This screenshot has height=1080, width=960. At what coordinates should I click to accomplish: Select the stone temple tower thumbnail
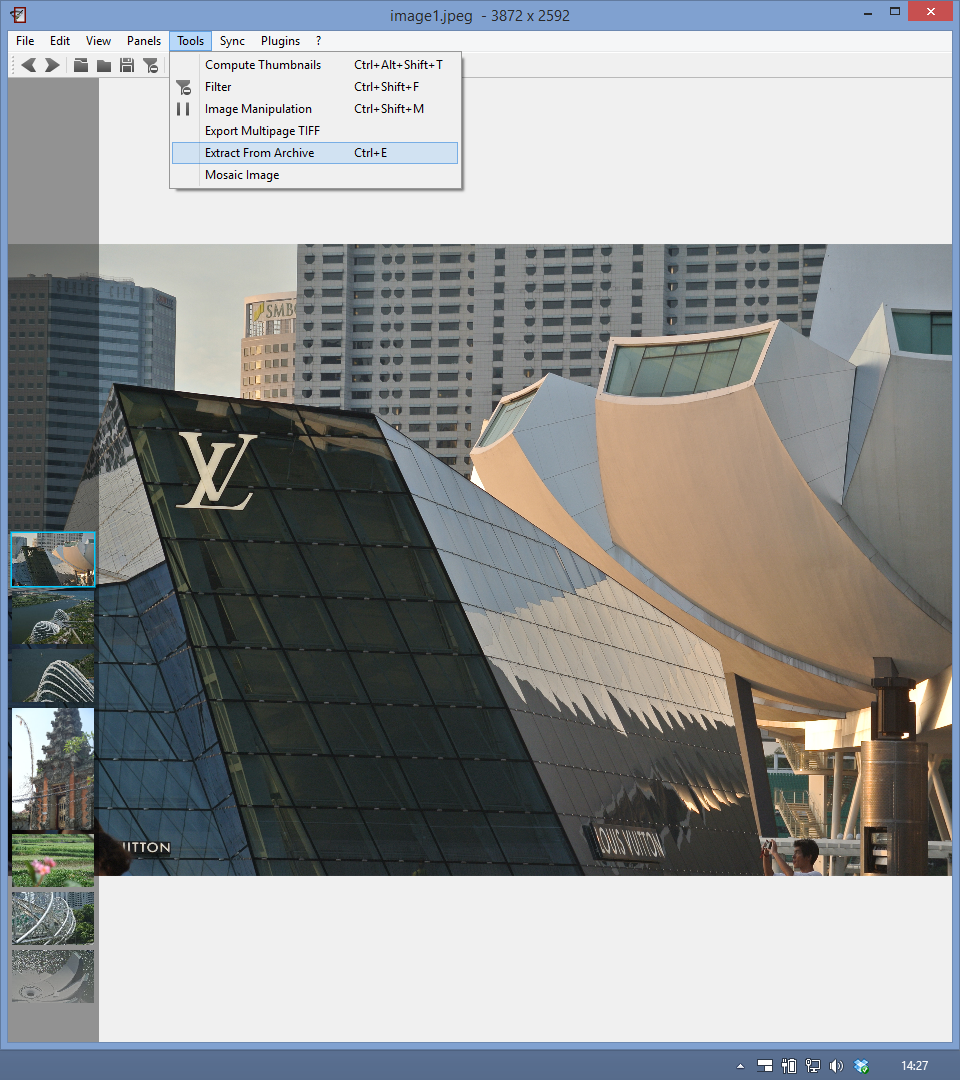[53, 769]
